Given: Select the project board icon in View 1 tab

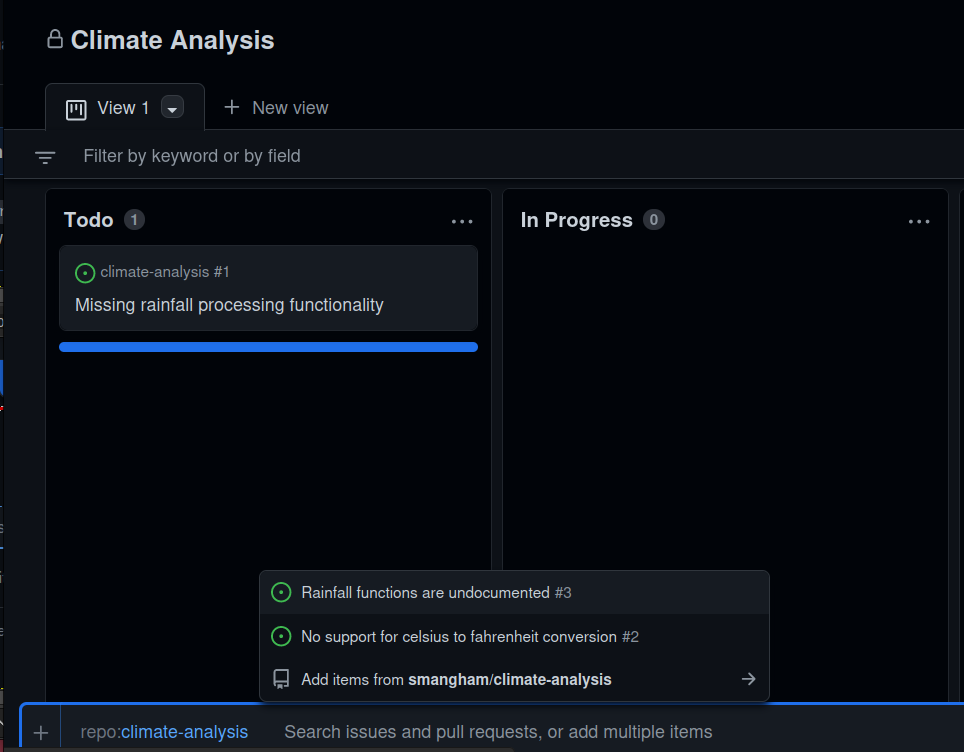Looking at the screenshot, I should pyautogui.click(x=76, y=110).
